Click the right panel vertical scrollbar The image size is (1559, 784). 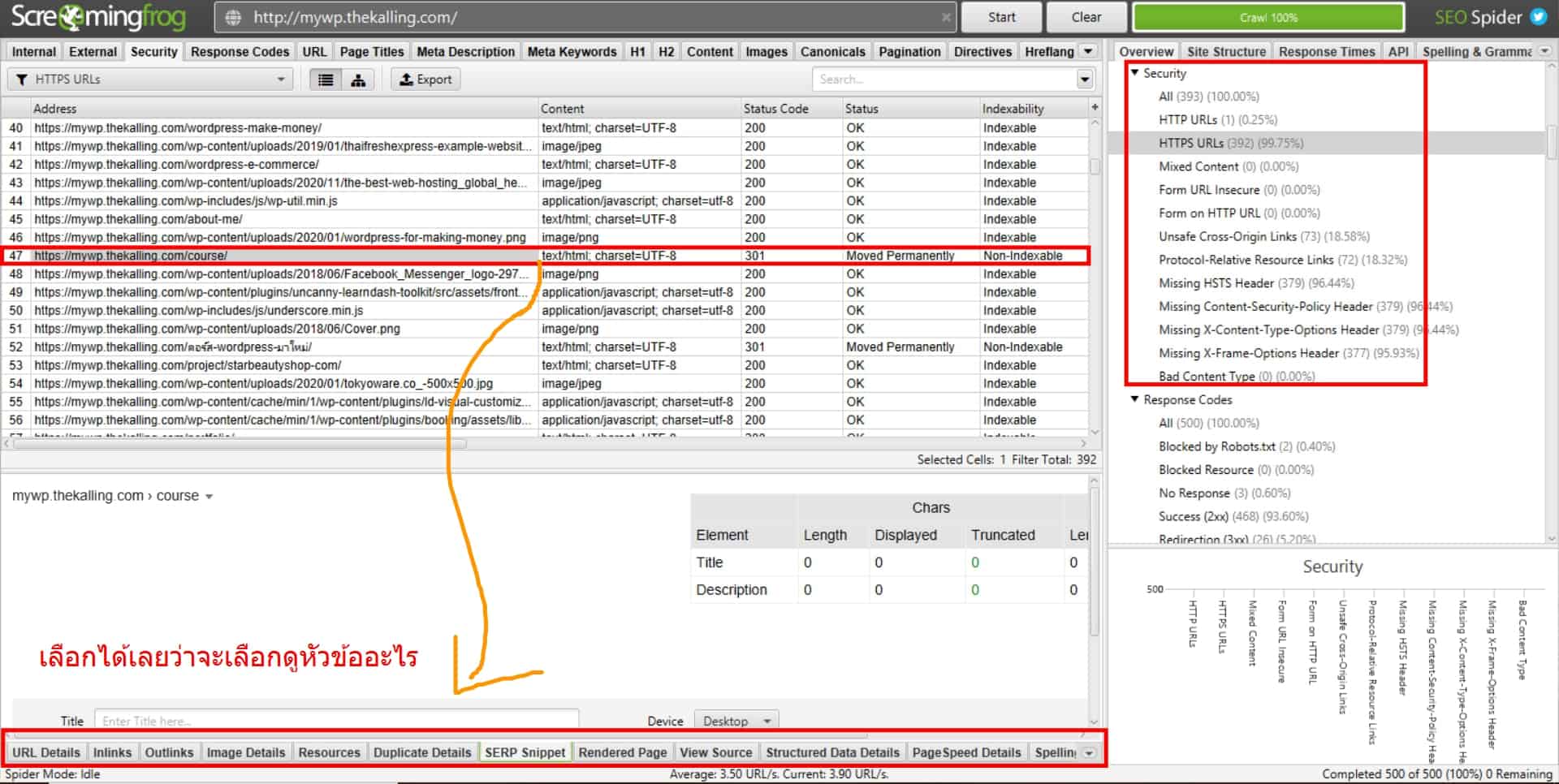click(1551, 142)
